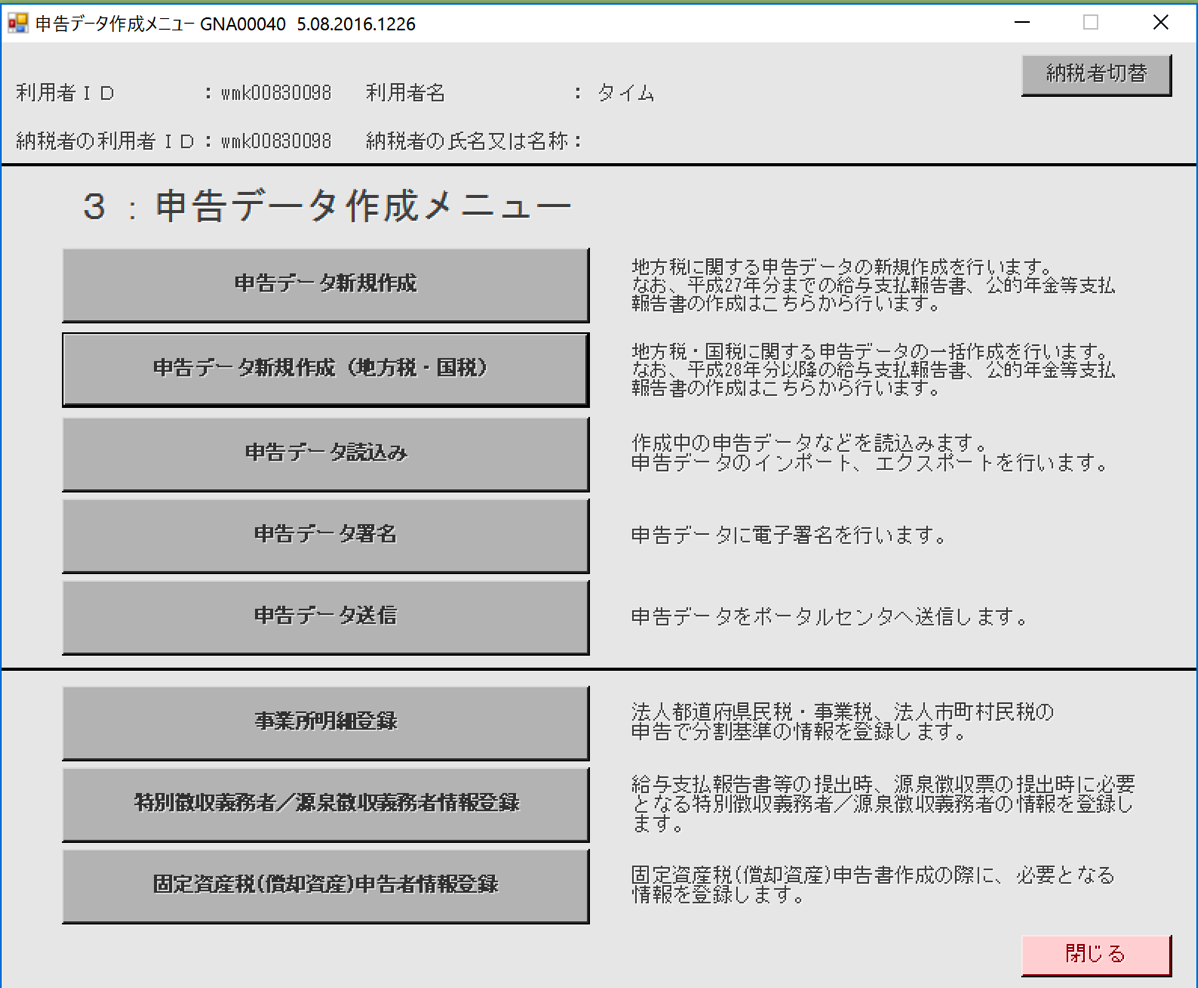
Task: Click description 申告データをポータルセンタへ送信します。
Action: (831, 617)
